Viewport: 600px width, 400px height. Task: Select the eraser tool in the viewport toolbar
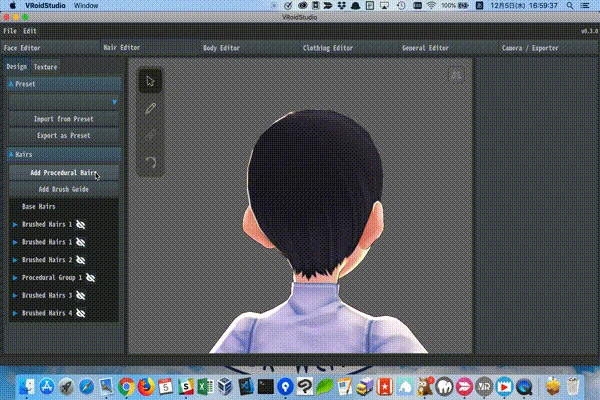(x=150, y=136)
